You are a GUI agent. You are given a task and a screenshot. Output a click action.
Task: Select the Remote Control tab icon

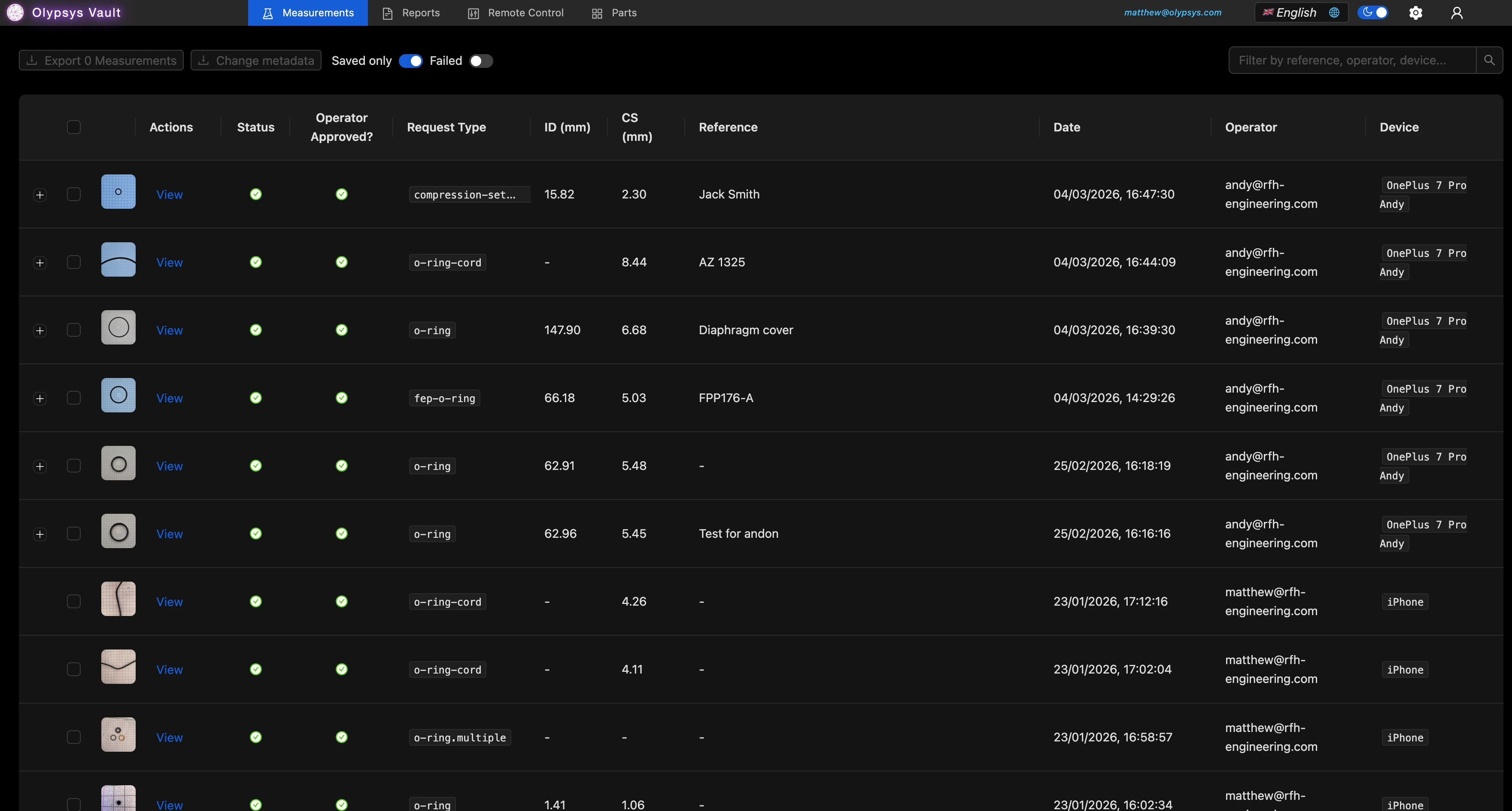(473, 12)
